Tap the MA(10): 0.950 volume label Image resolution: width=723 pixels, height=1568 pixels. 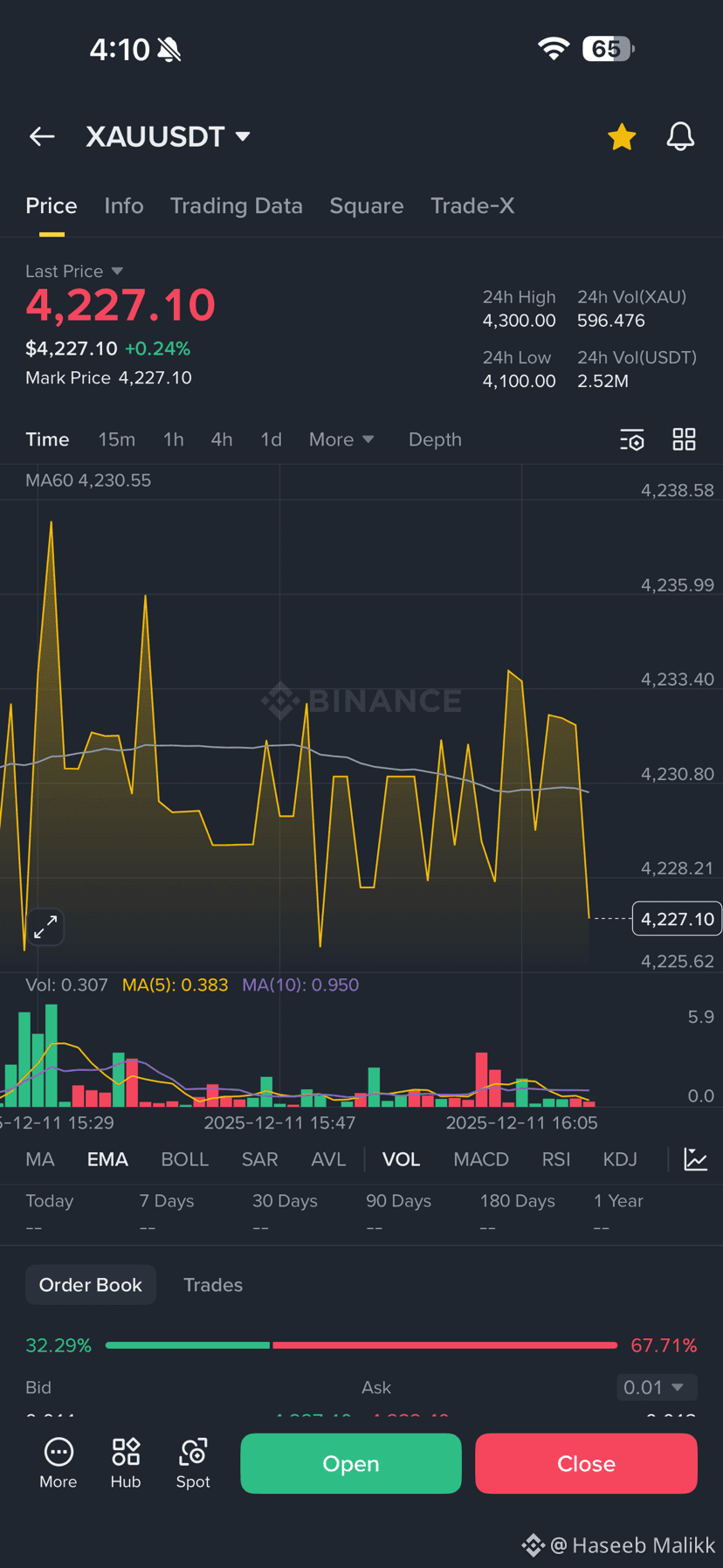[300, 985]
